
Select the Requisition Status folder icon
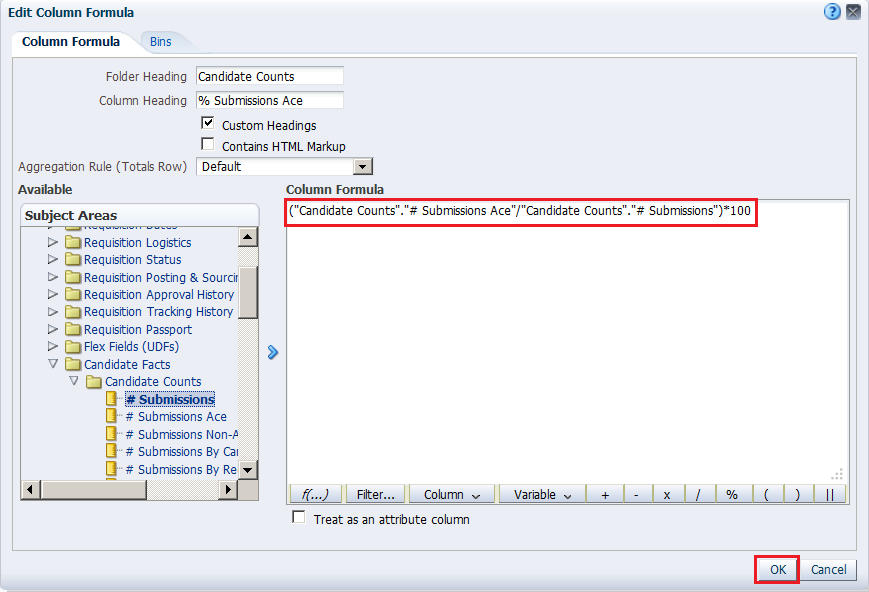(x=73, y=259)
